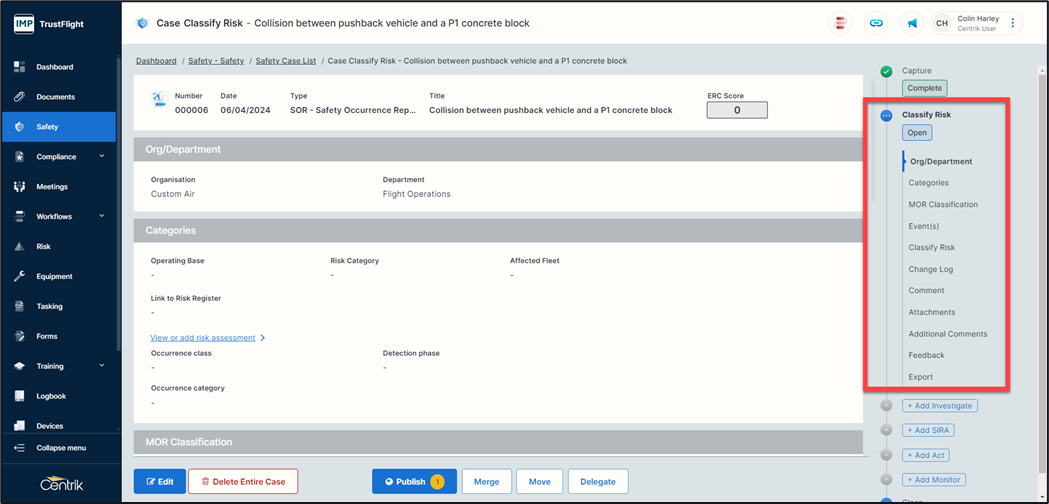Image resolution: width=1049 pixels, height=504 pixels.
Task: Click the blue Edit button
Action: [x=160, y=482]
